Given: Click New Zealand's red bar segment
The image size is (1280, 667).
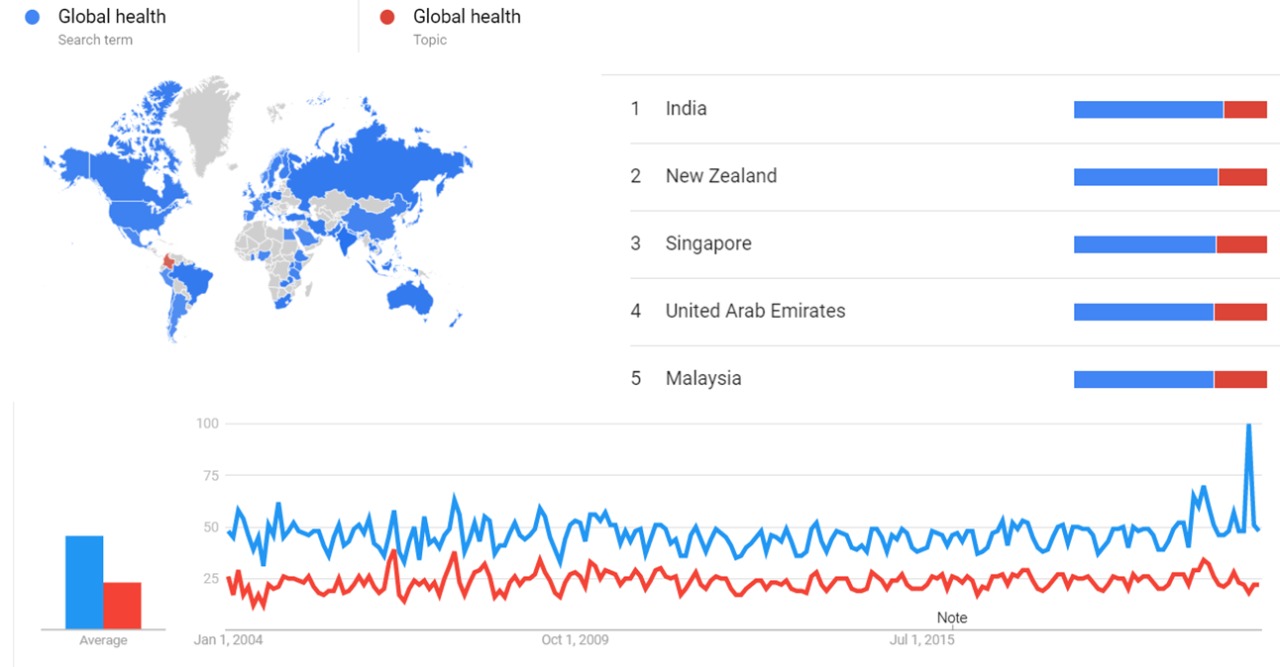Looking at the screenshot, I should (1243, 177).
